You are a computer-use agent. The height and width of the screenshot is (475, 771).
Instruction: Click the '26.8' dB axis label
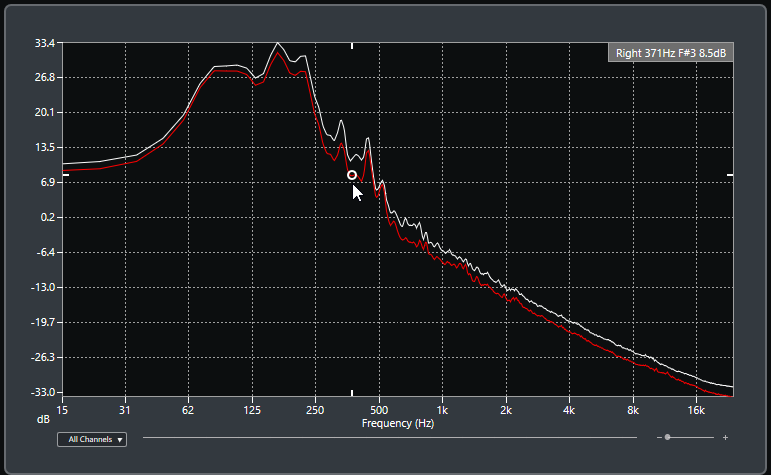pyautogui.click(x=44, y=77)
